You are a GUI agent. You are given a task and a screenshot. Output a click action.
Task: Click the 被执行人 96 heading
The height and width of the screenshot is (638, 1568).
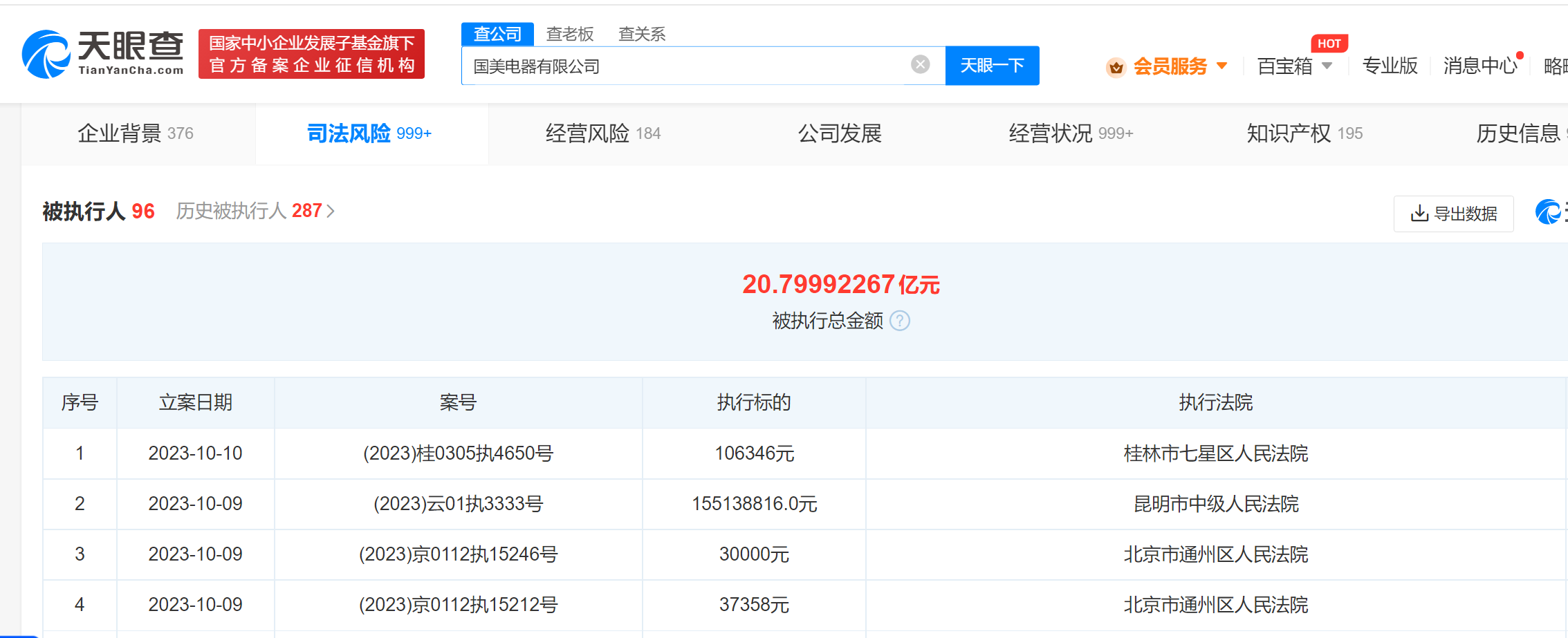[98, 211]
